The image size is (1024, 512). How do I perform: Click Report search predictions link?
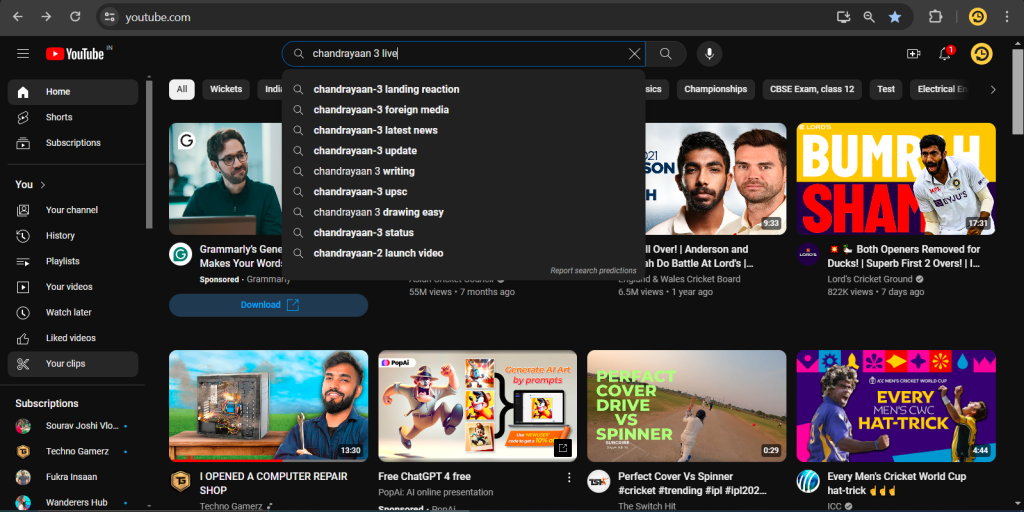[593, 270]
